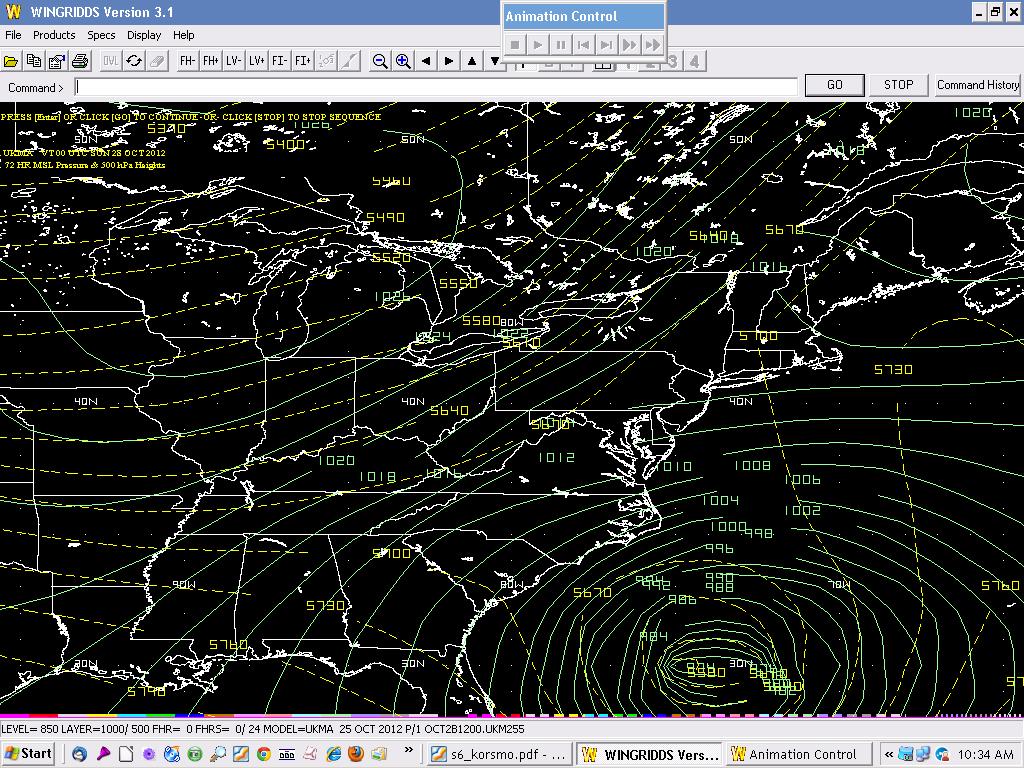Click the print toolbar icon
This screenshot has height=768, width=1024.
80,61
